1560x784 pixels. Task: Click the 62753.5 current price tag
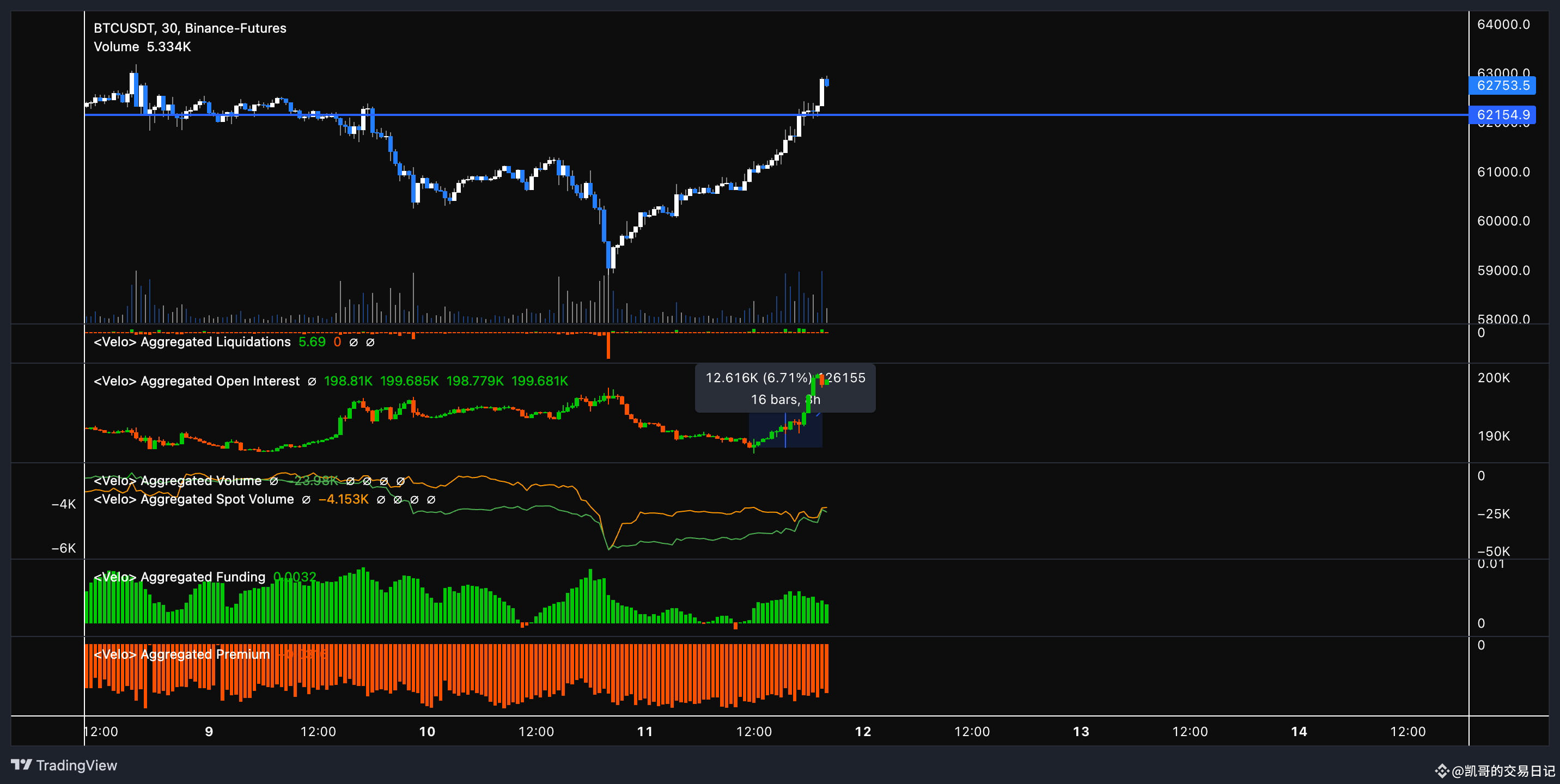[1502, 85]
